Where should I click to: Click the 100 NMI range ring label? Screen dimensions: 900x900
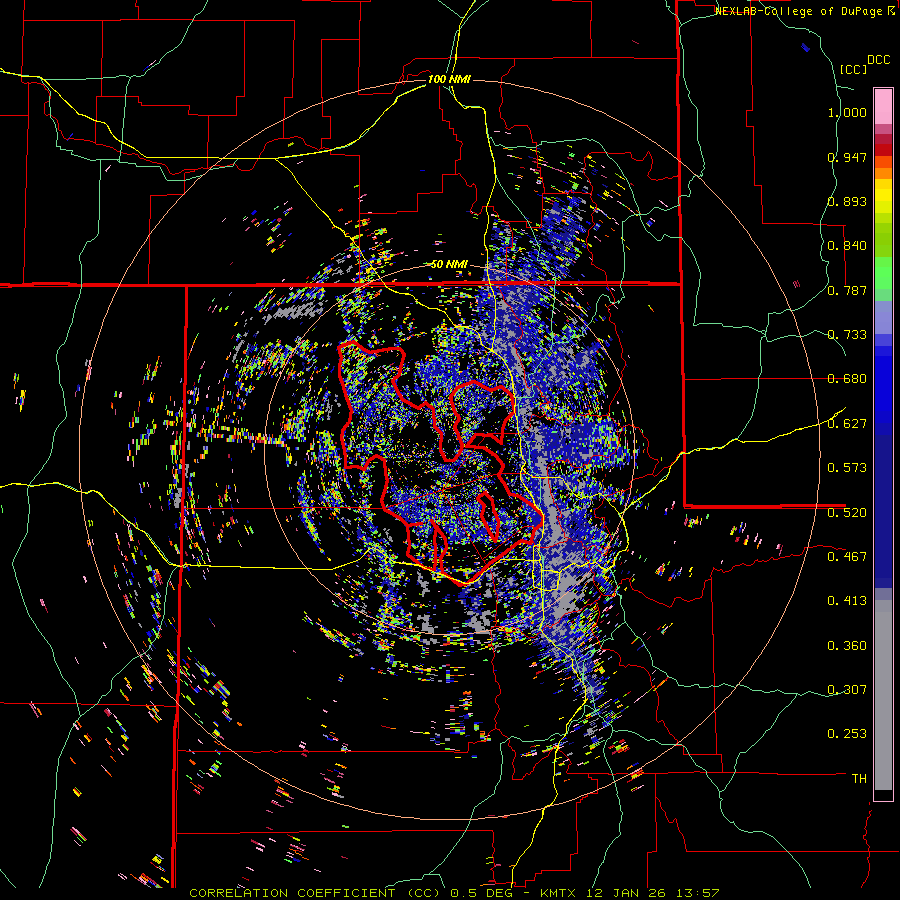(x=449, y=79)
